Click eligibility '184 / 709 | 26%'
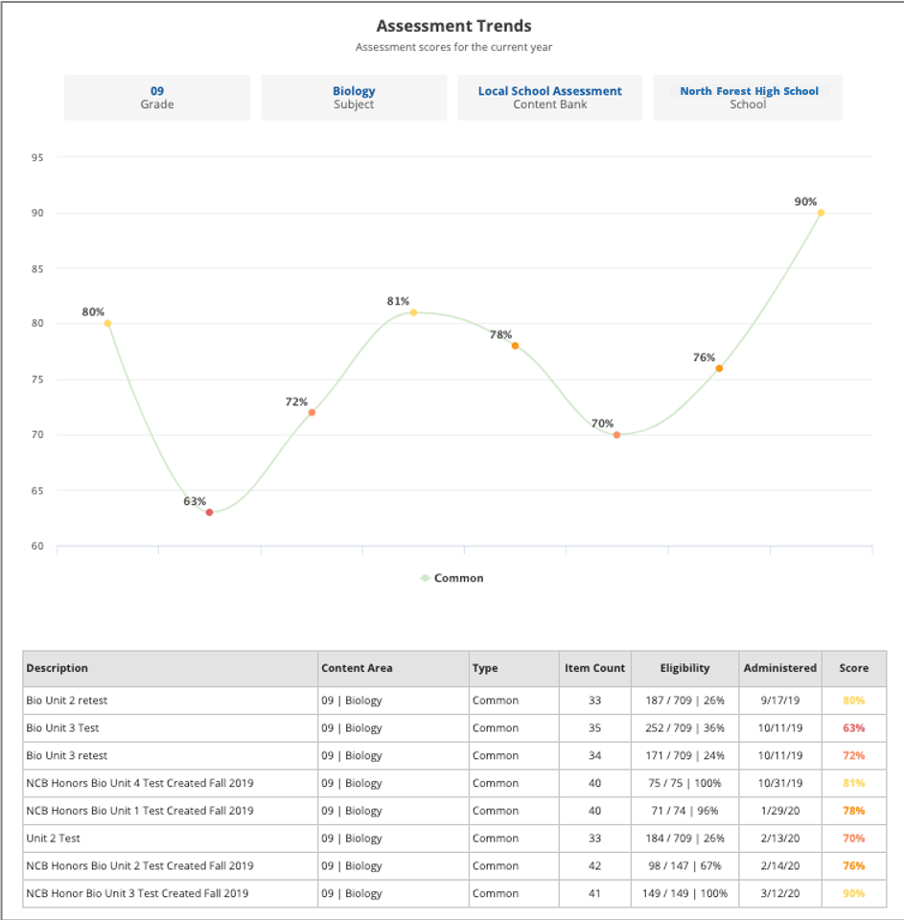This screenshot has width=904, height=920. [x=685, y=838]
